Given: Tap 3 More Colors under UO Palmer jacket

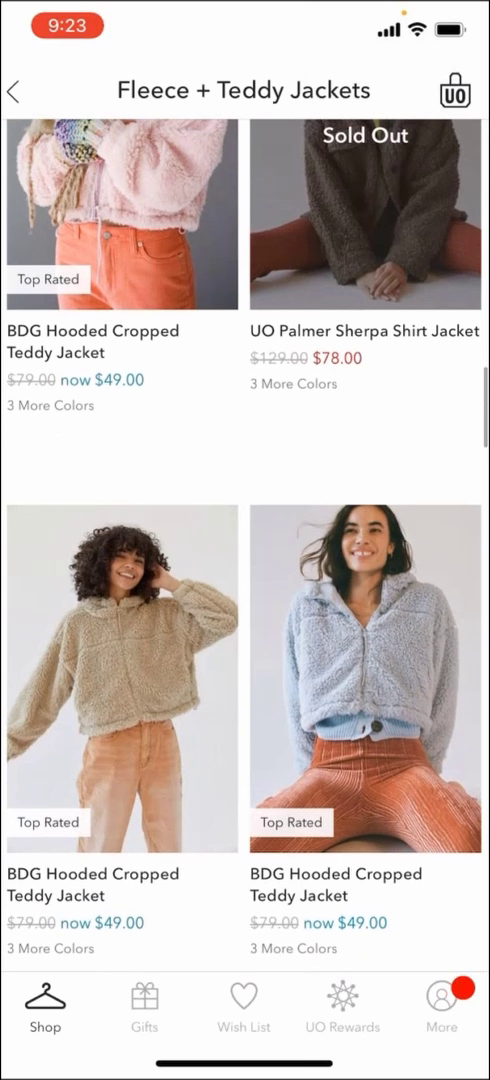Looking at the screenshot, I should pos(294,384).
